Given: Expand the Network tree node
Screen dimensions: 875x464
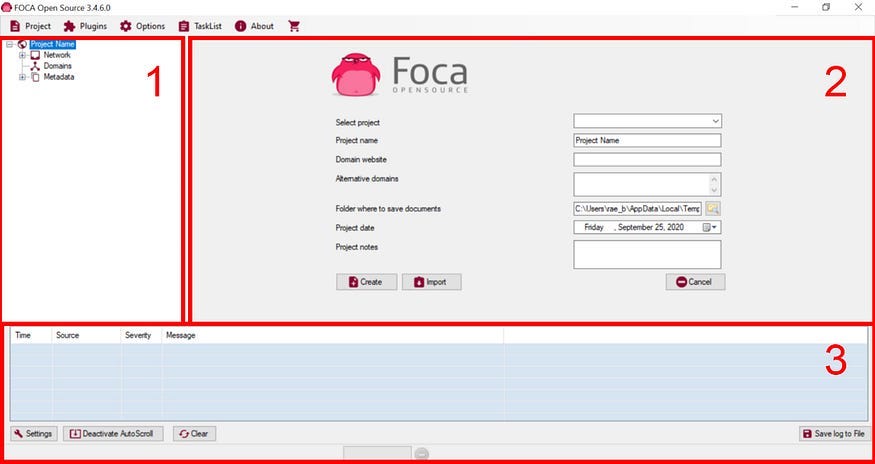Looking at the screenshot, I should click(22, 55).
